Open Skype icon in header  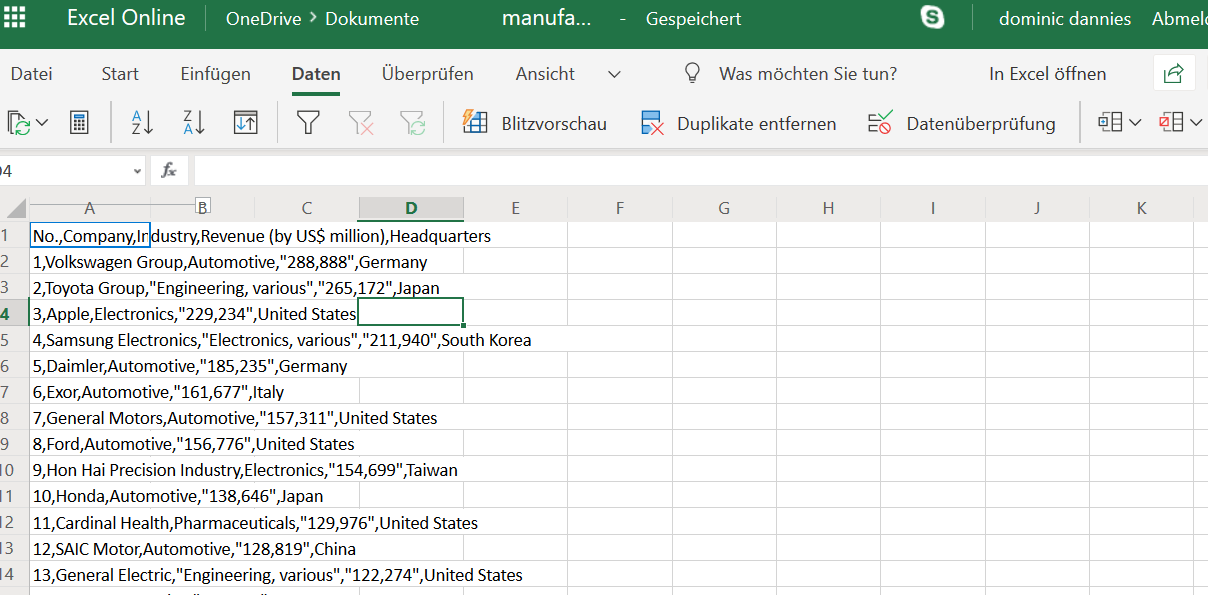(x=932, y=17)
